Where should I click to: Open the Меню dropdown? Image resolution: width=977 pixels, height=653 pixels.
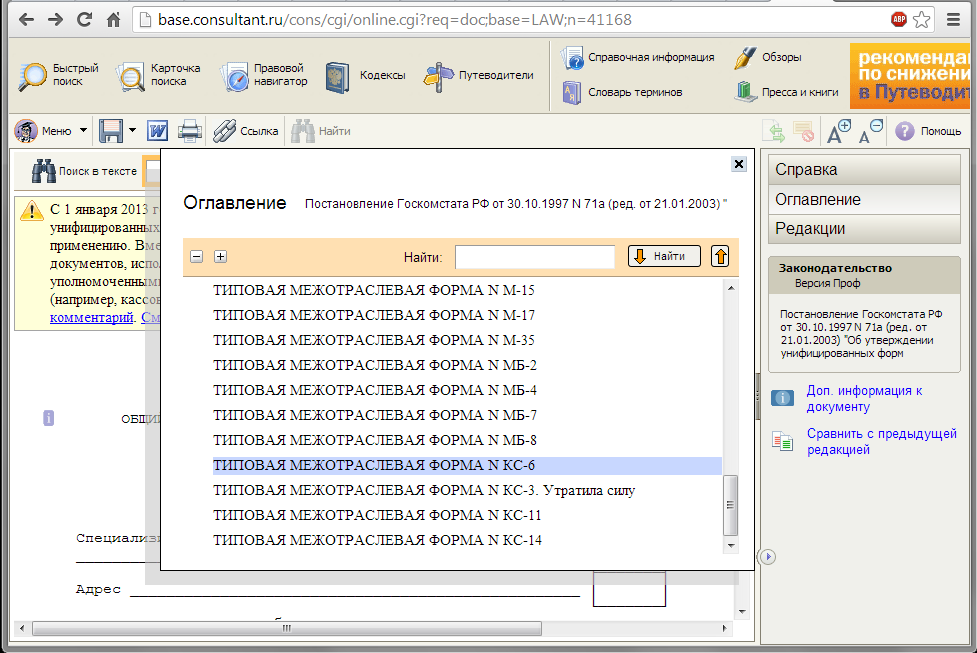click(50, 131)
